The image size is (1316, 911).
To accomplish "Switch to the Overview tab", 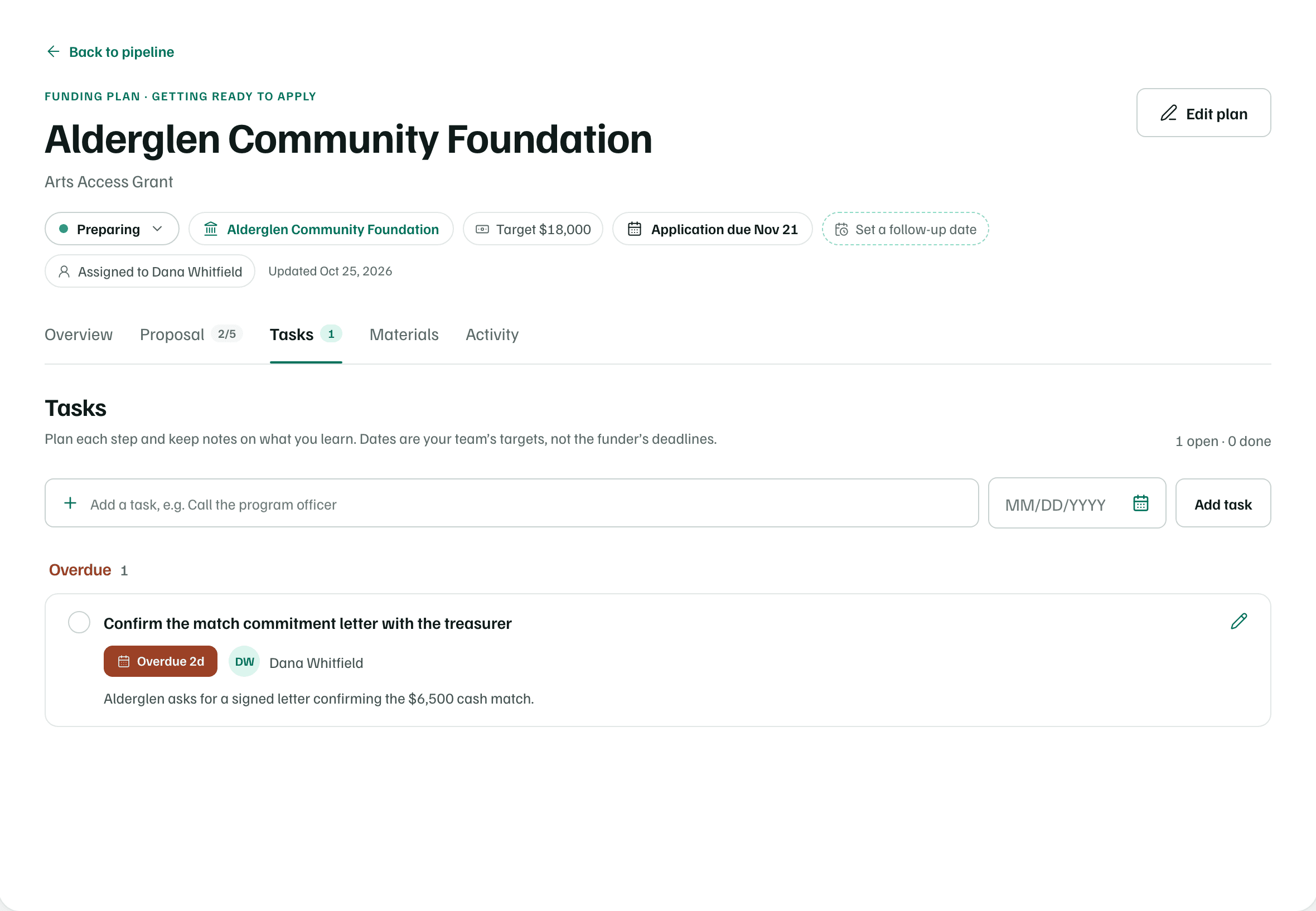I will pos(79,335).
